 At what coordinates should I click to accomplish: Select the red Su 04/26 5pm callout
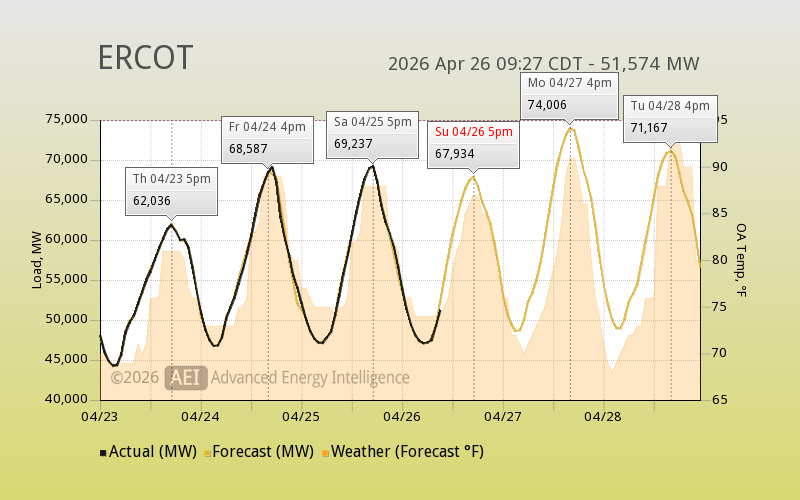(x=473, y=142)
